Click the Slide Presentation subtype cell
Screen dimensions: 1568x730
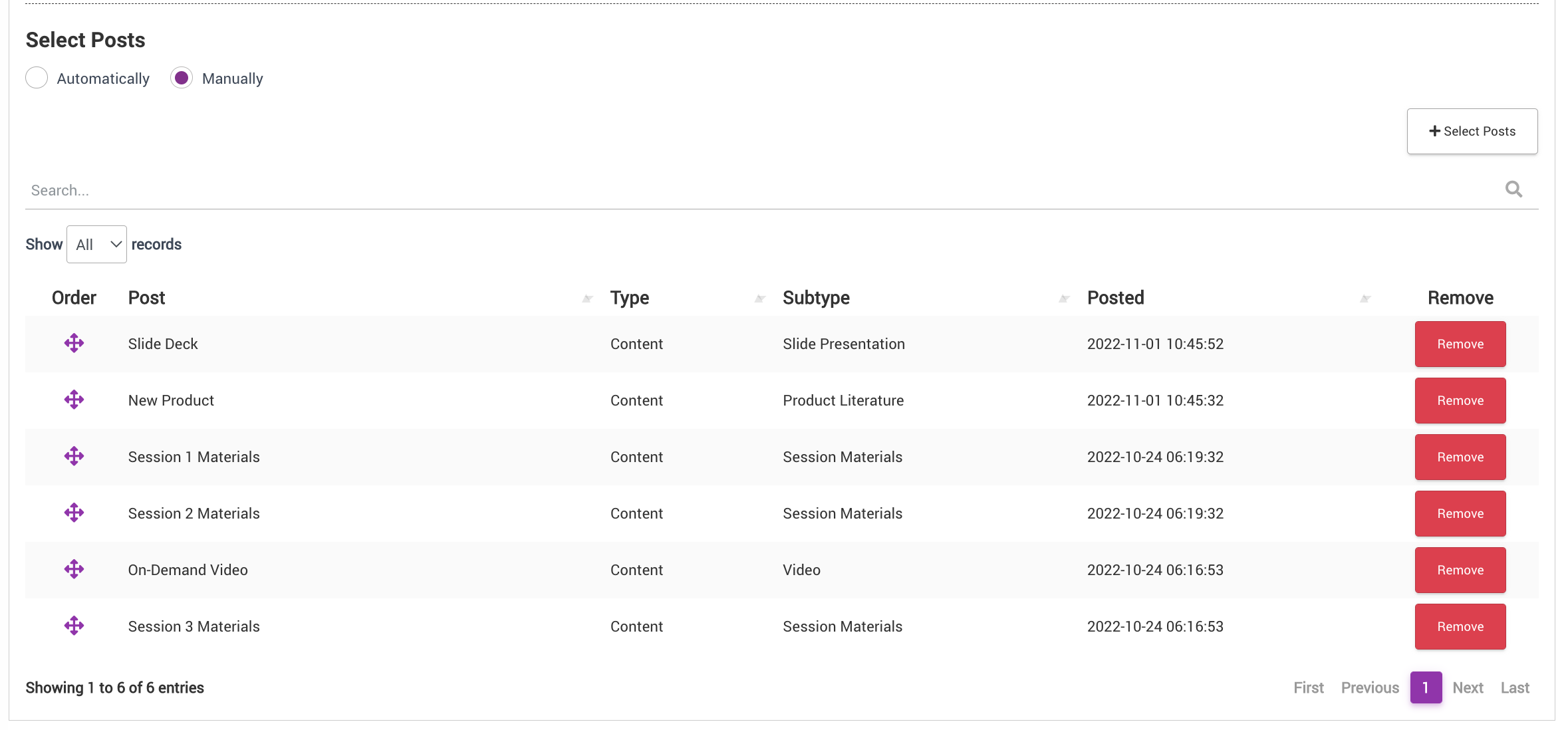843,344
